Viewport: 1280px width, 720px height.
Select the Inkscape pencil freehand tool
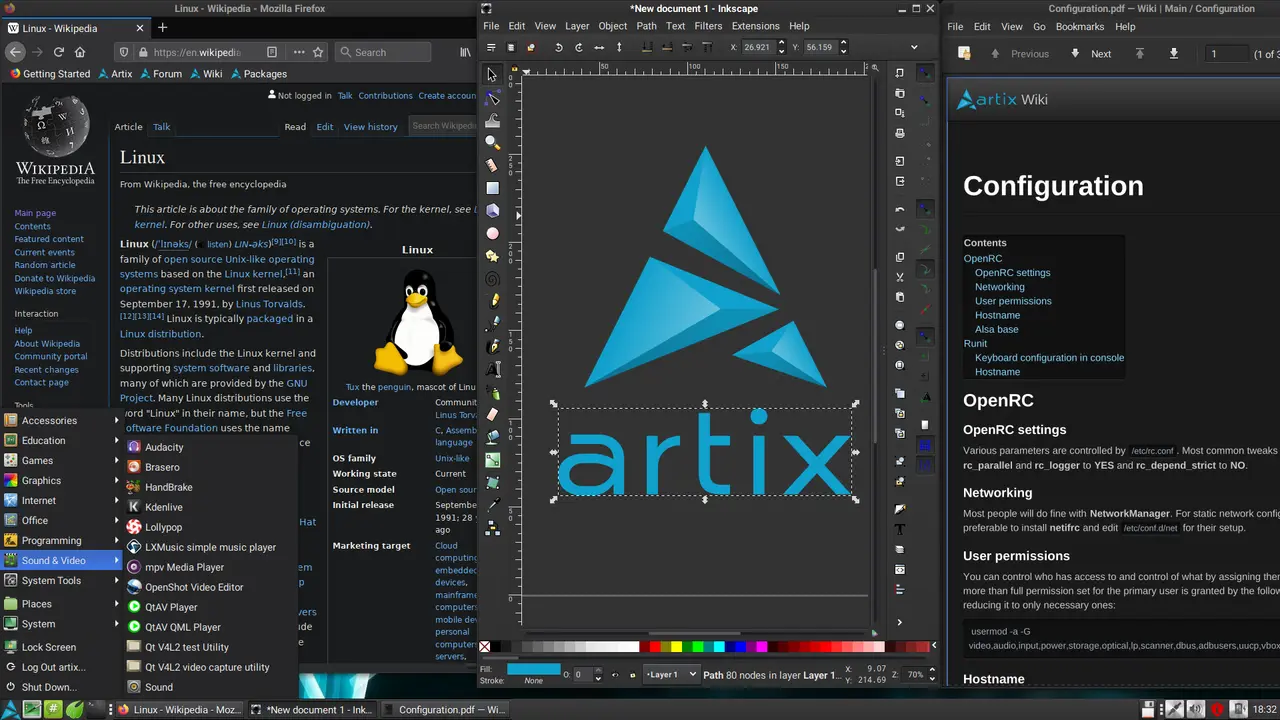tap(492, 301)
